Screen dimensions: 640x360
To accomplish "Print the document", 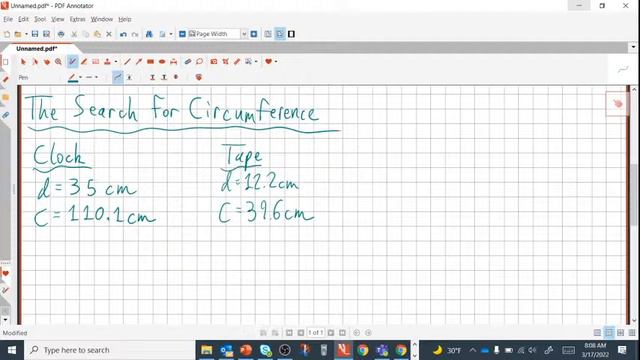I will (x=61, y=34).
